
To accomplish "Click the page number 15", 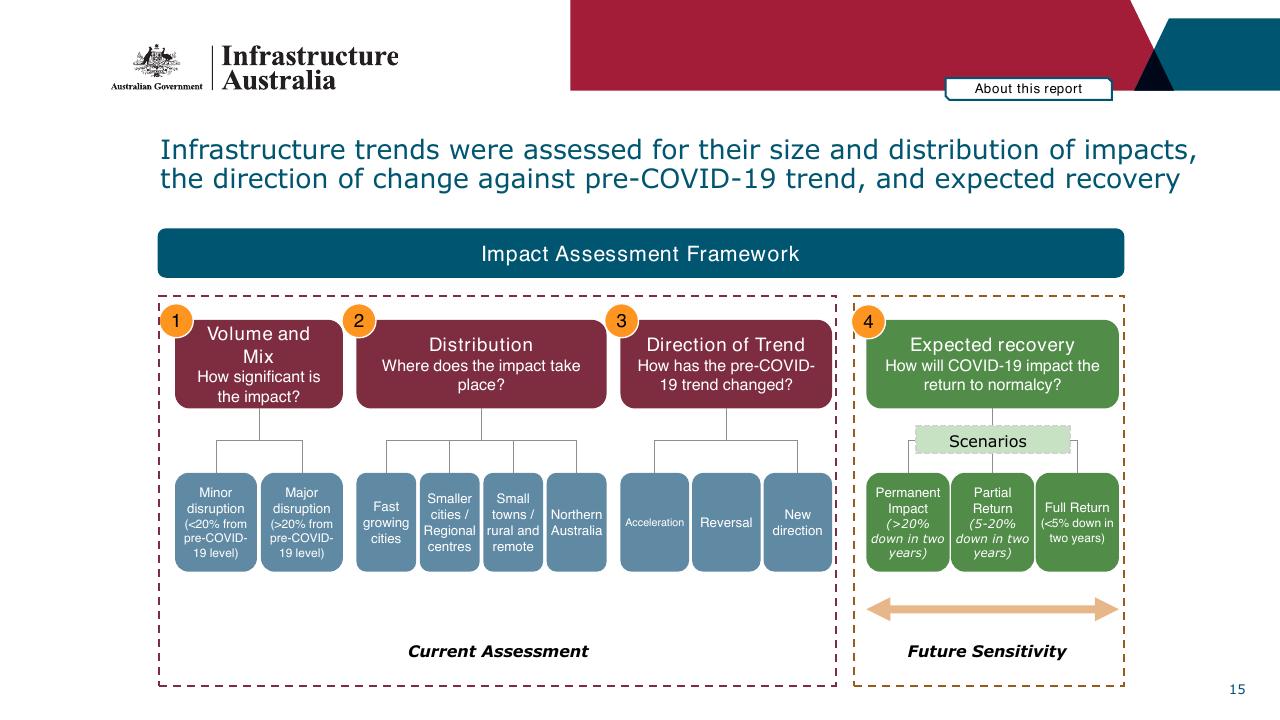I will click(x=1238, y=689).
